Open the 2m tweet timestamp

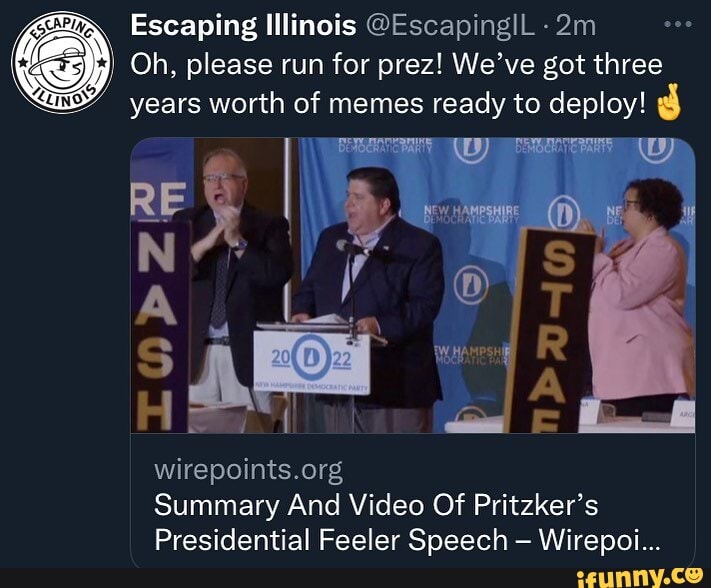[575, 26]
